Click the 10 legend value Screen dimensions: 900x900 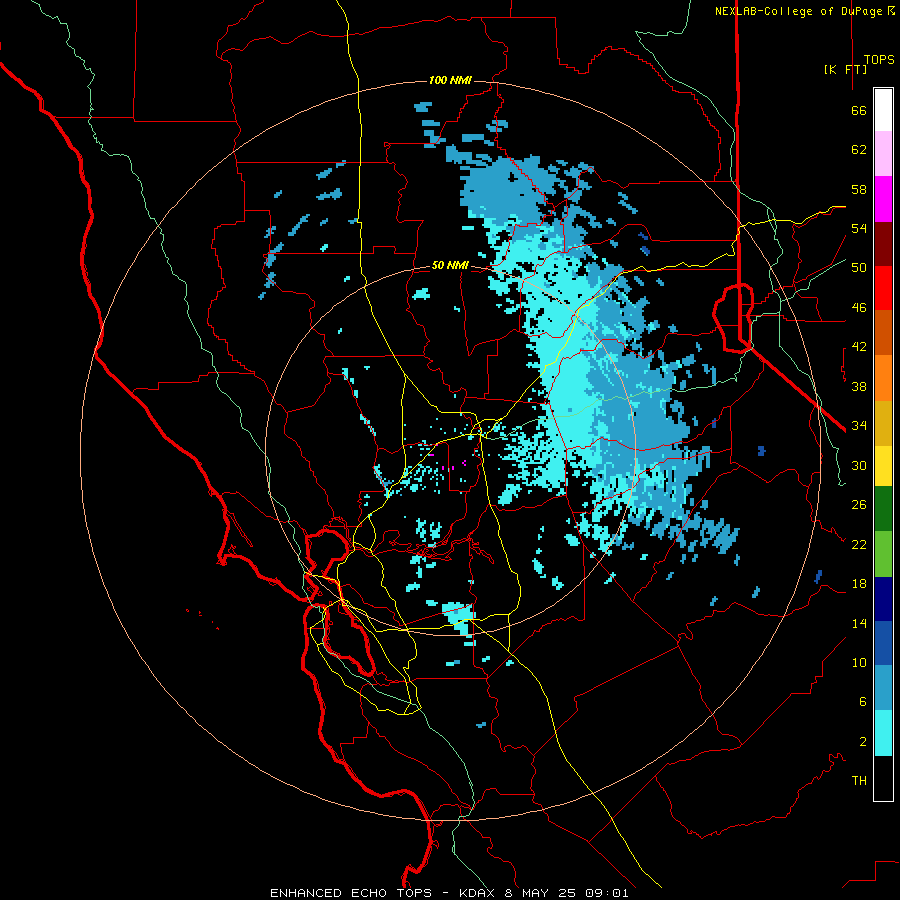point(859,662)
